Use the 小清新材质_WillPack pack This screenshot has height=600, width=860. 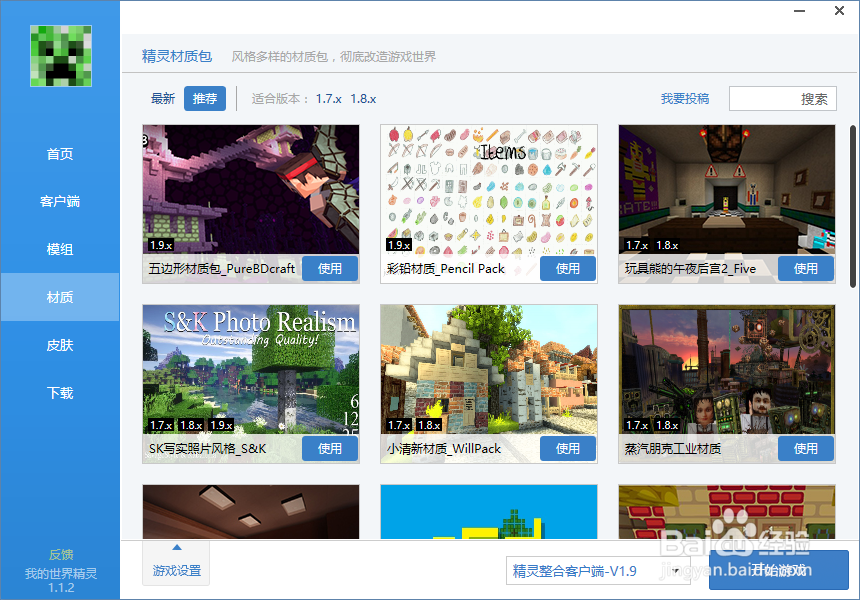568,448
